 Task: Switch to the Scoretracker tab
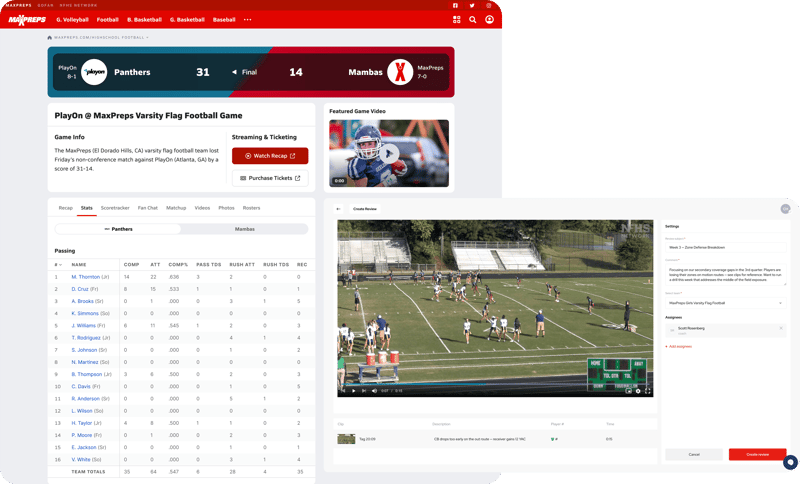[x=115, y=208]
